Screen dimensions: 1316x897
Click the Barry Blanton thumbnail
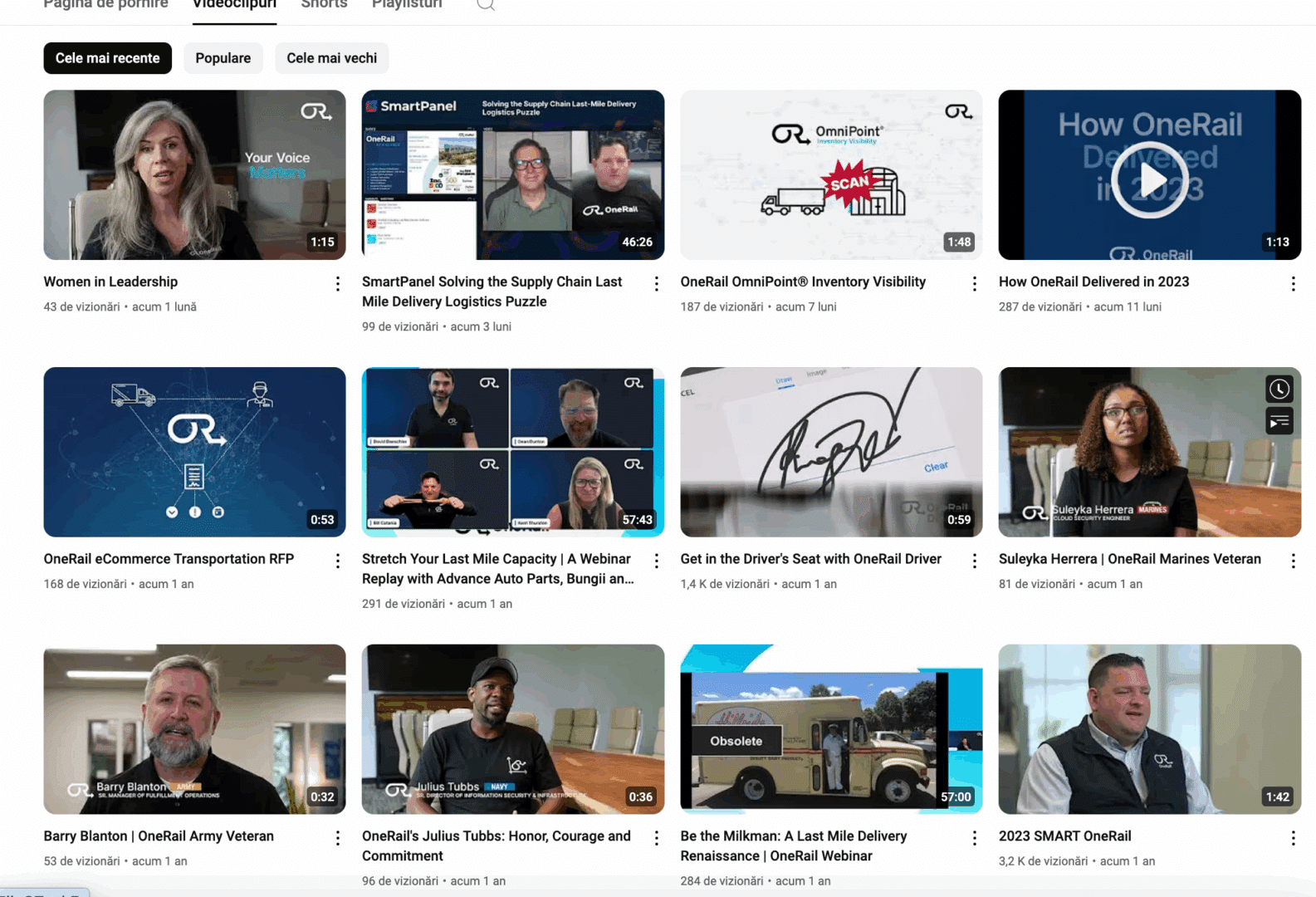(194, 729)
